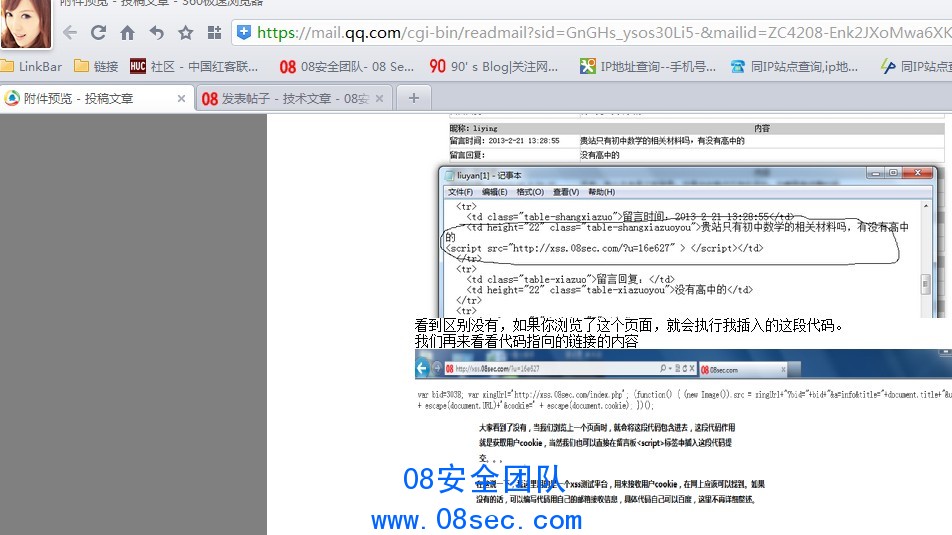This screenshot has height=535, width=952.
Task: Click the script src xss.08sec.com line
Action: (x=605, y=248)
